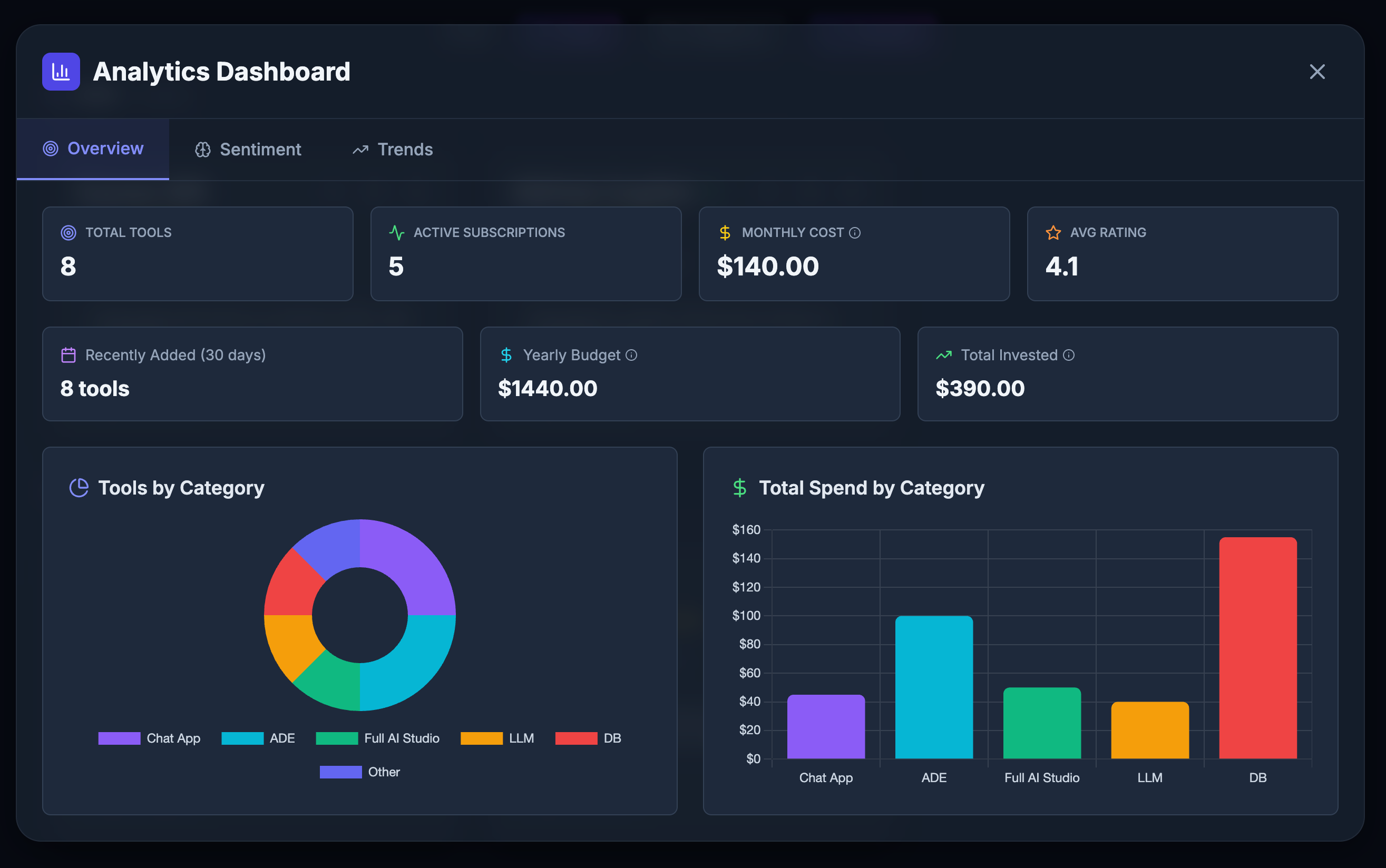This screenshot has height=868, width=1386.
Task: Click the calendar icon on Recently Added card
Action: [x=69, y=355]
